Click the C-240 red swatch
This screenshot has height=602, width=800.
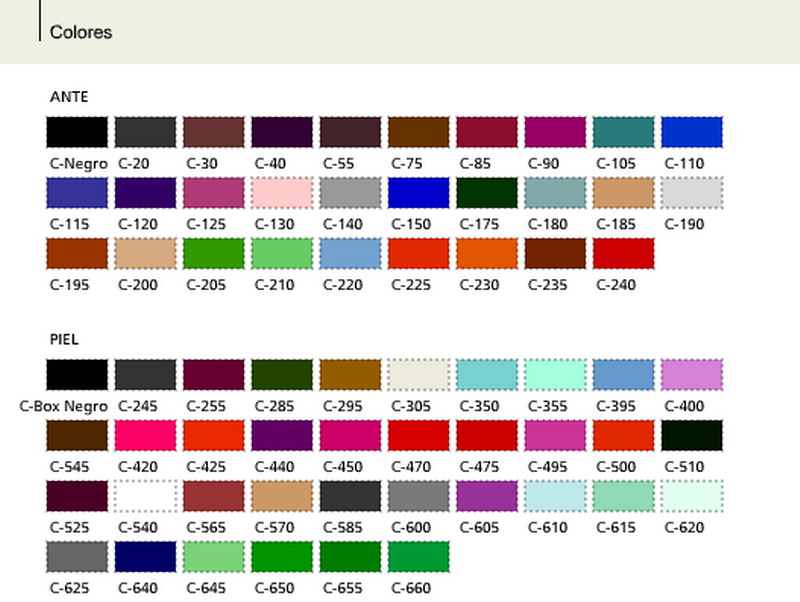point(623,254)
